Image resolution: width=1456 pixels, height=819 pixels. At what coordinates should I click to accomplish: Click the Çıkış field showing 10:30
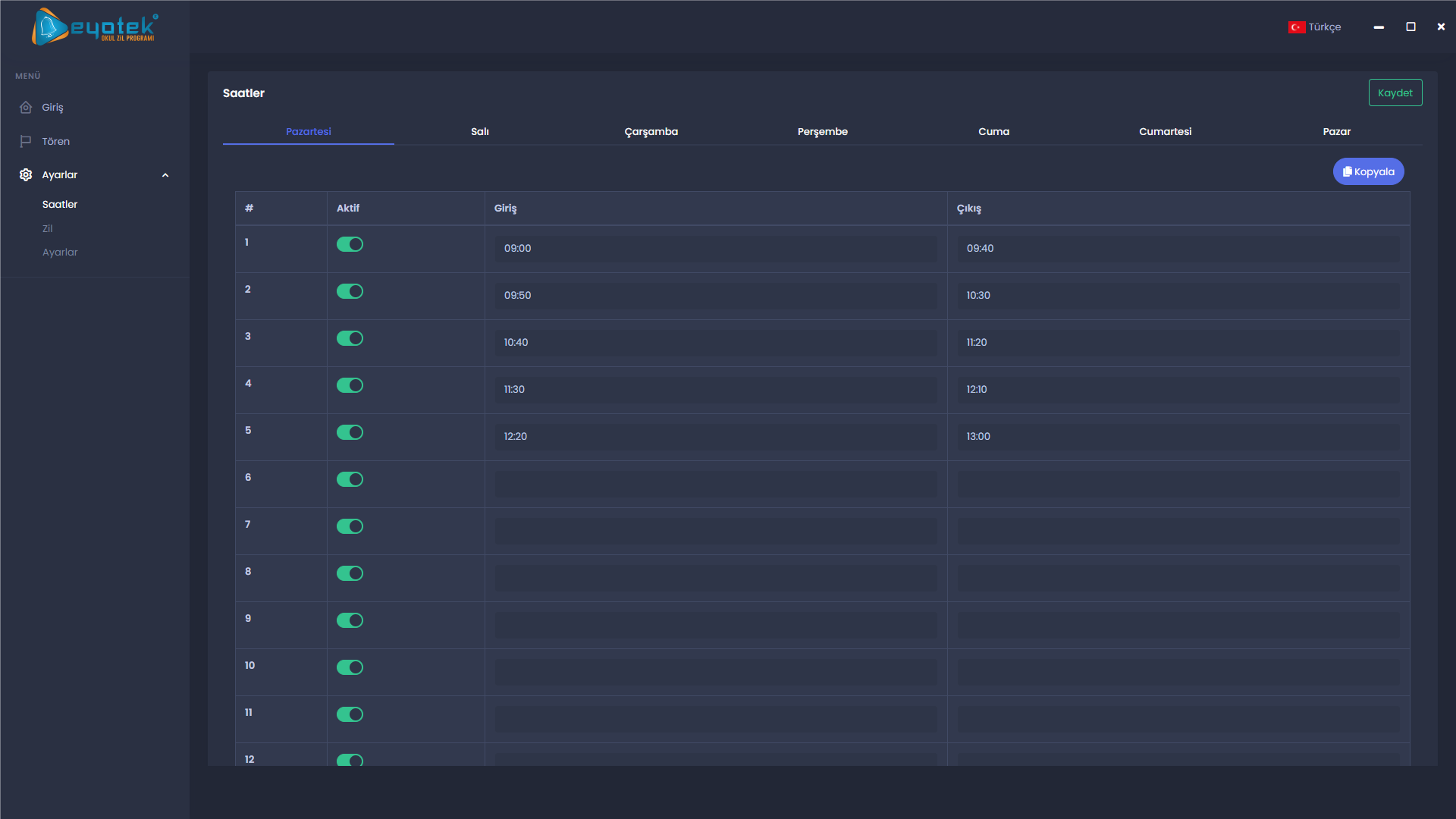tap(1178, 296)
